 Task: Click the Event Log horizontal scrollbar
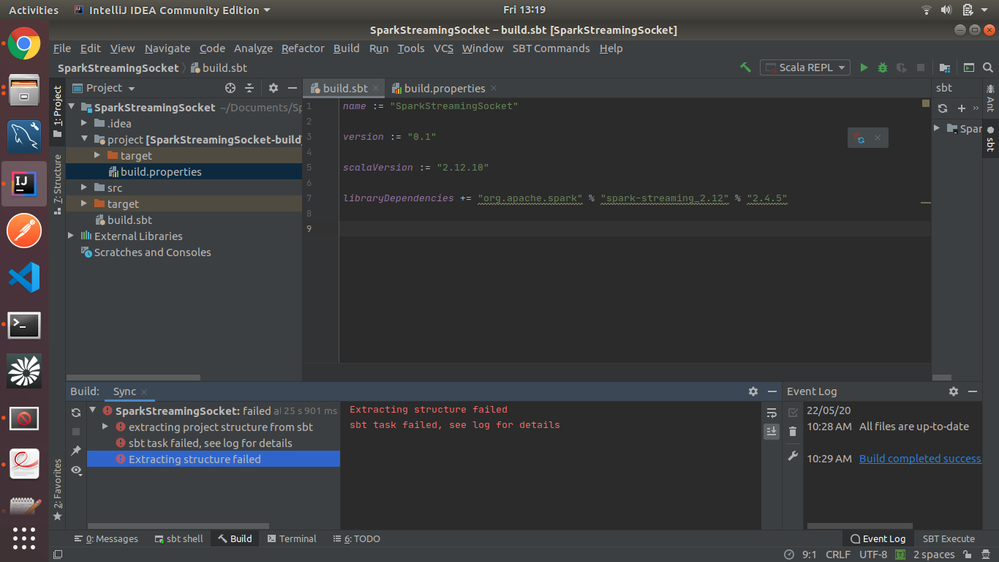pyautogui.click(x=859, y=526)
